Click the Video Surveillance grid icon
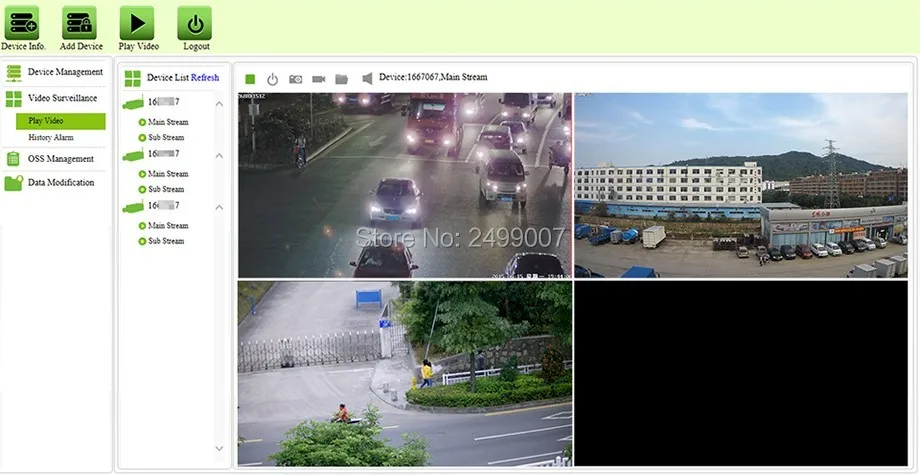This screenshot has width=920, height=475. pyautogui.click(x=13, y=99)
